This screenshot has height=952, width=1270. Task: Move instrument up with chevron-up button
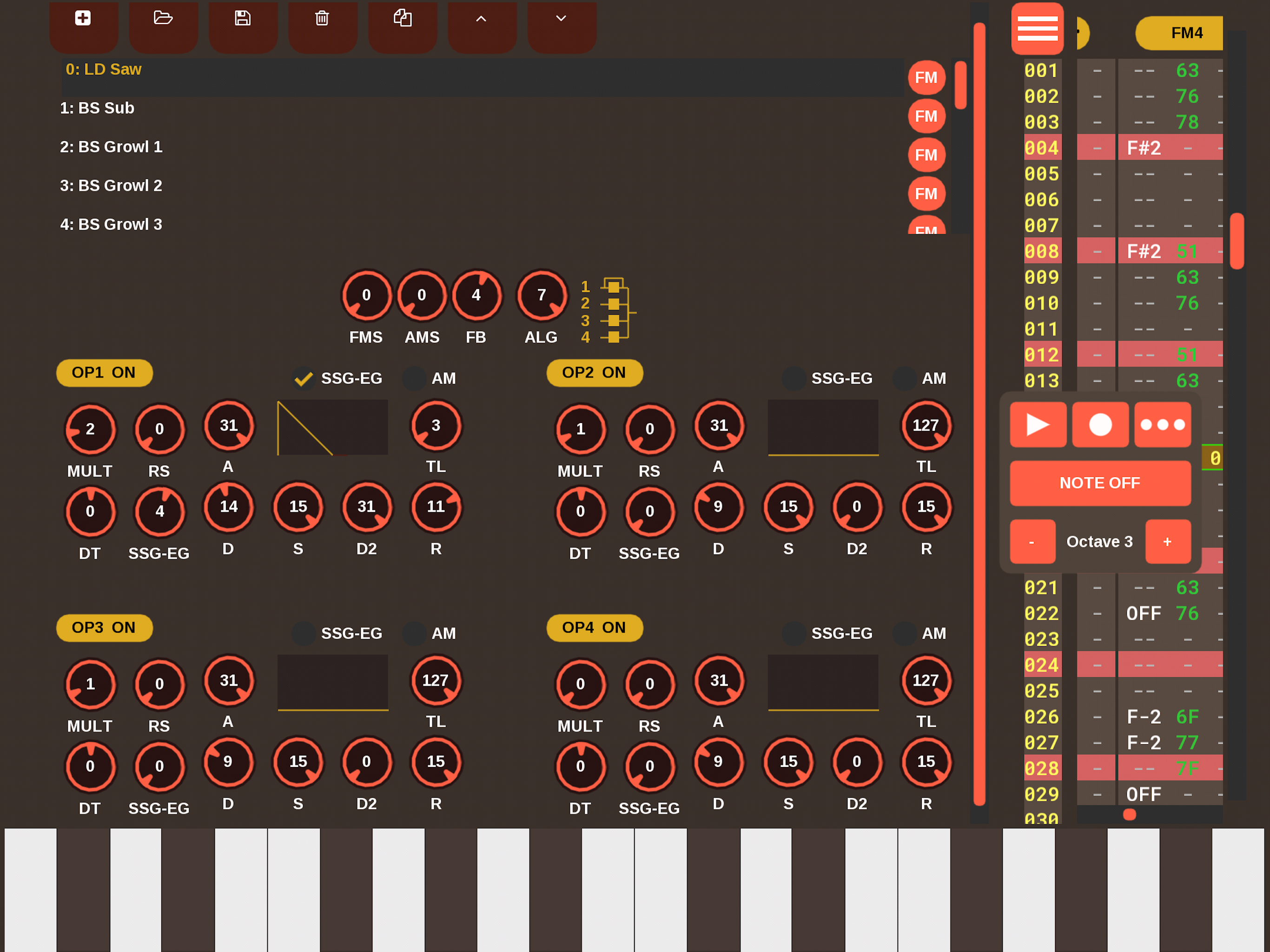(481, 19)
